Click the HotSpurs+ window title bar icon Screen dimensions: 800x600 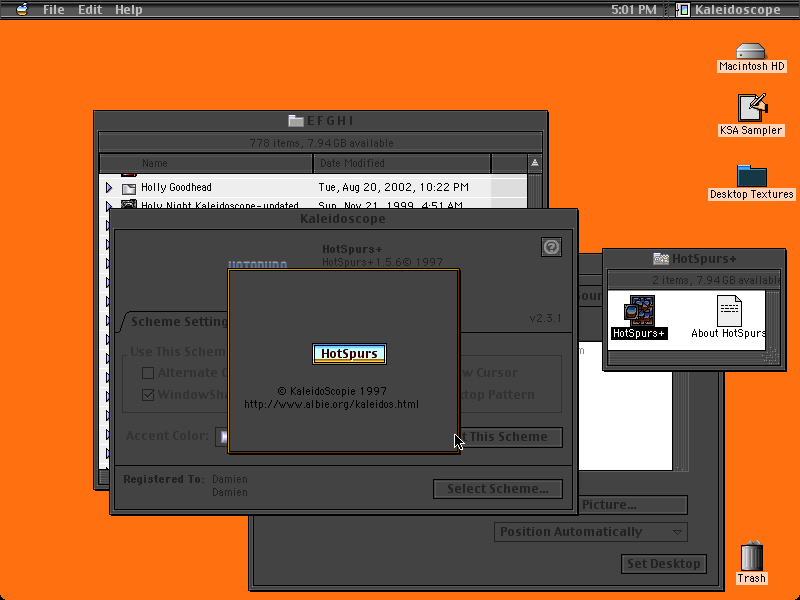point(661,259)
